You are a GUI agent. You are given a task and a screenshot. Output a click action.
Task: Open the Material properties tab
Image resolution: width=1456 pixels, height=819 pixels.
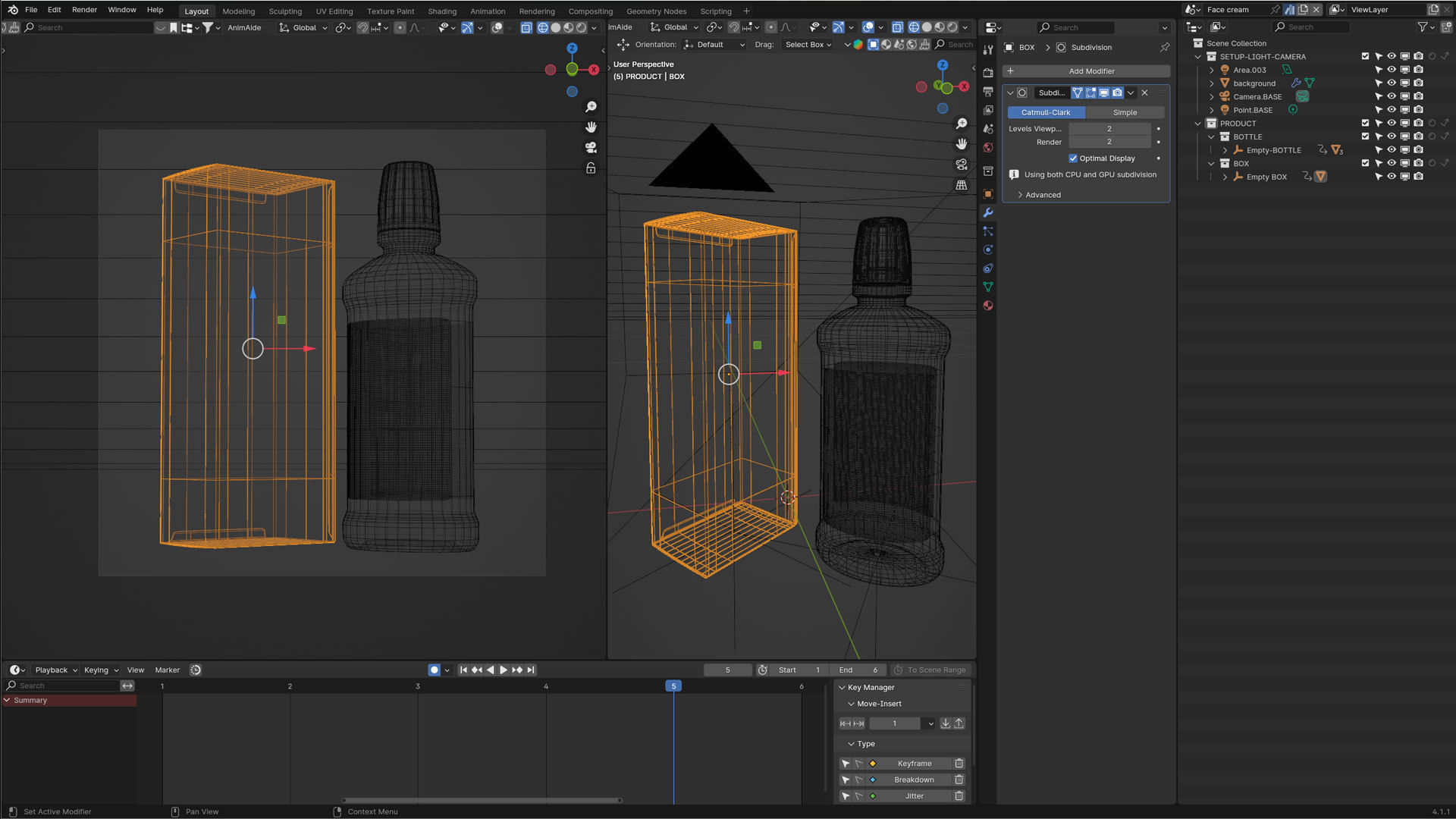click(x=987, y=306)
